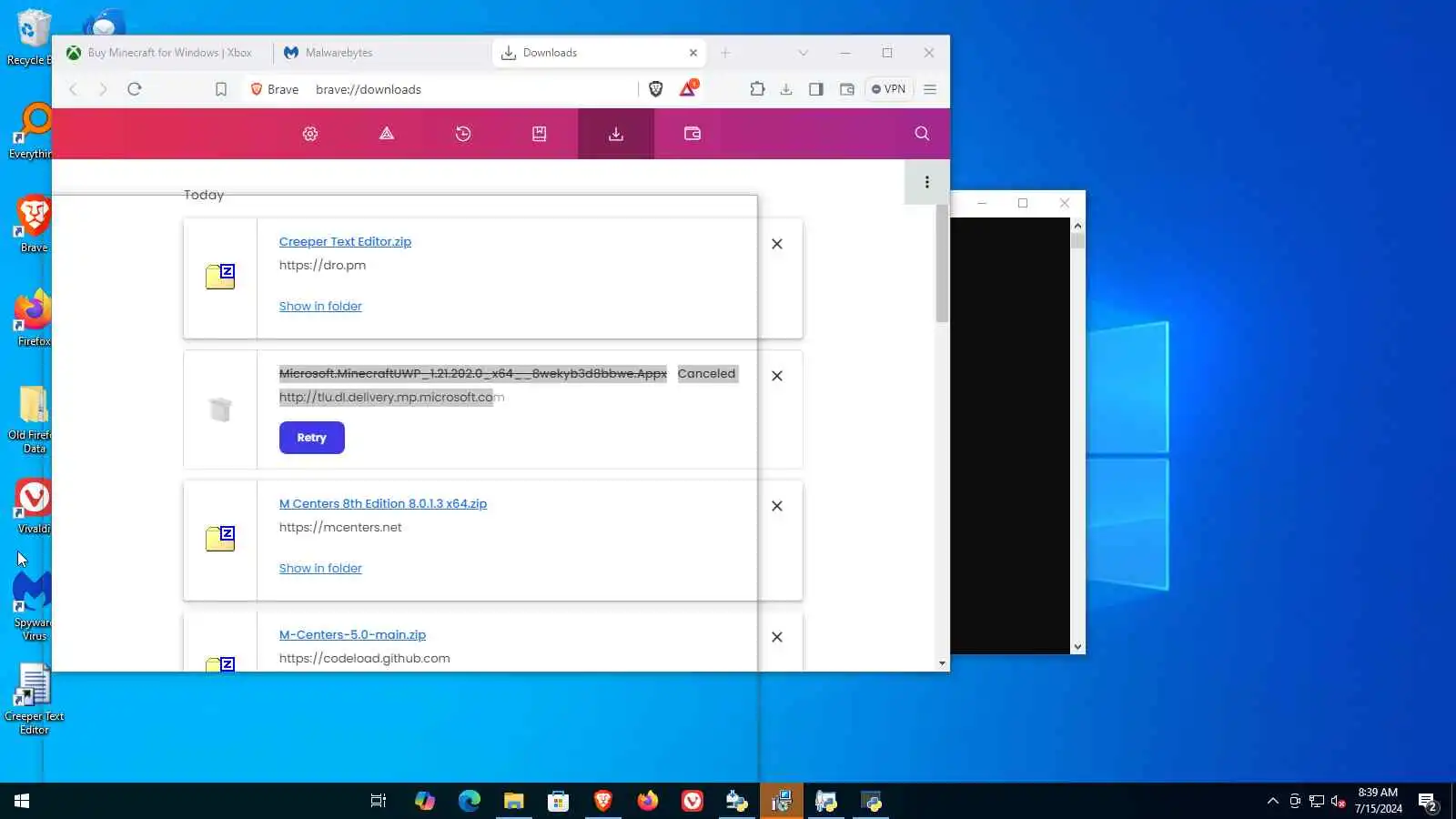Open a new tab with the plus button
The height and width of the screenshot is (819, 1456).
pos(725,53)
